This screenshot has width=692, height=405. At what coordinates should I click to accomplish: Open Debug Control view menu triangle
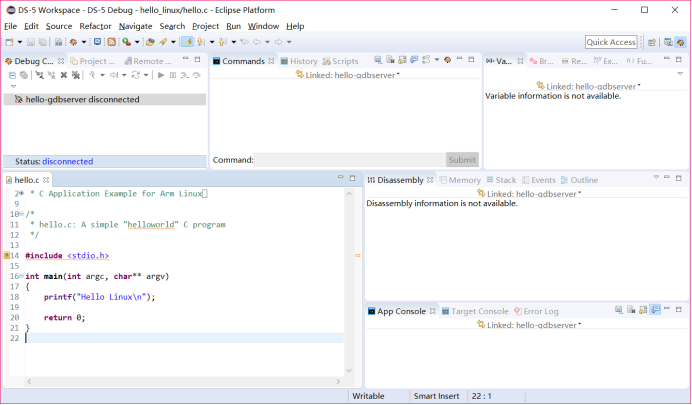pyautogui.click(x=13, y=86)
